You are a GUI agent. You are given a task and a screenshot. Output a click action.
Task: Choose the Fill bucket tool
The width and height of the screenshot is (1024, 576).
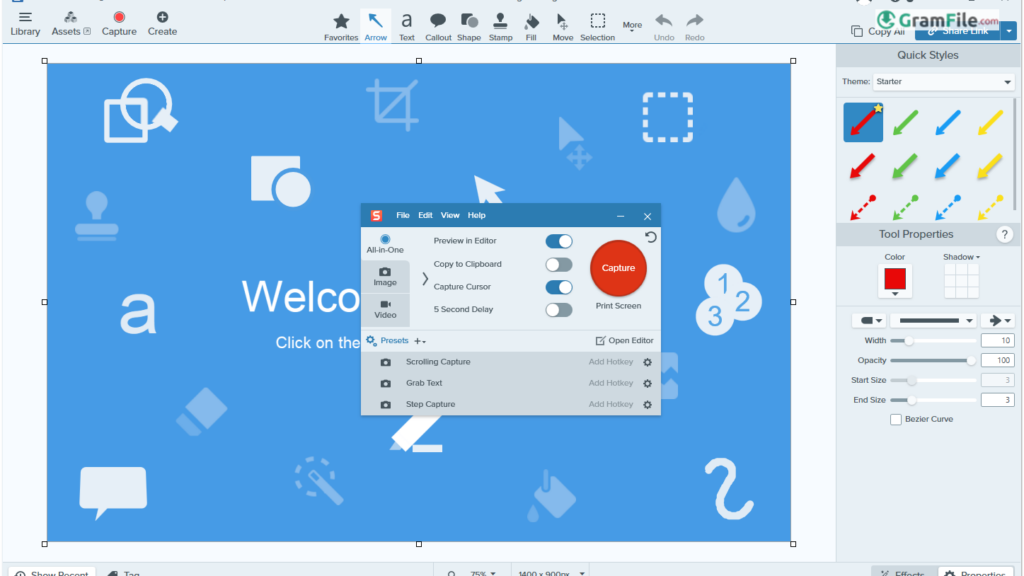click(532, 26)
